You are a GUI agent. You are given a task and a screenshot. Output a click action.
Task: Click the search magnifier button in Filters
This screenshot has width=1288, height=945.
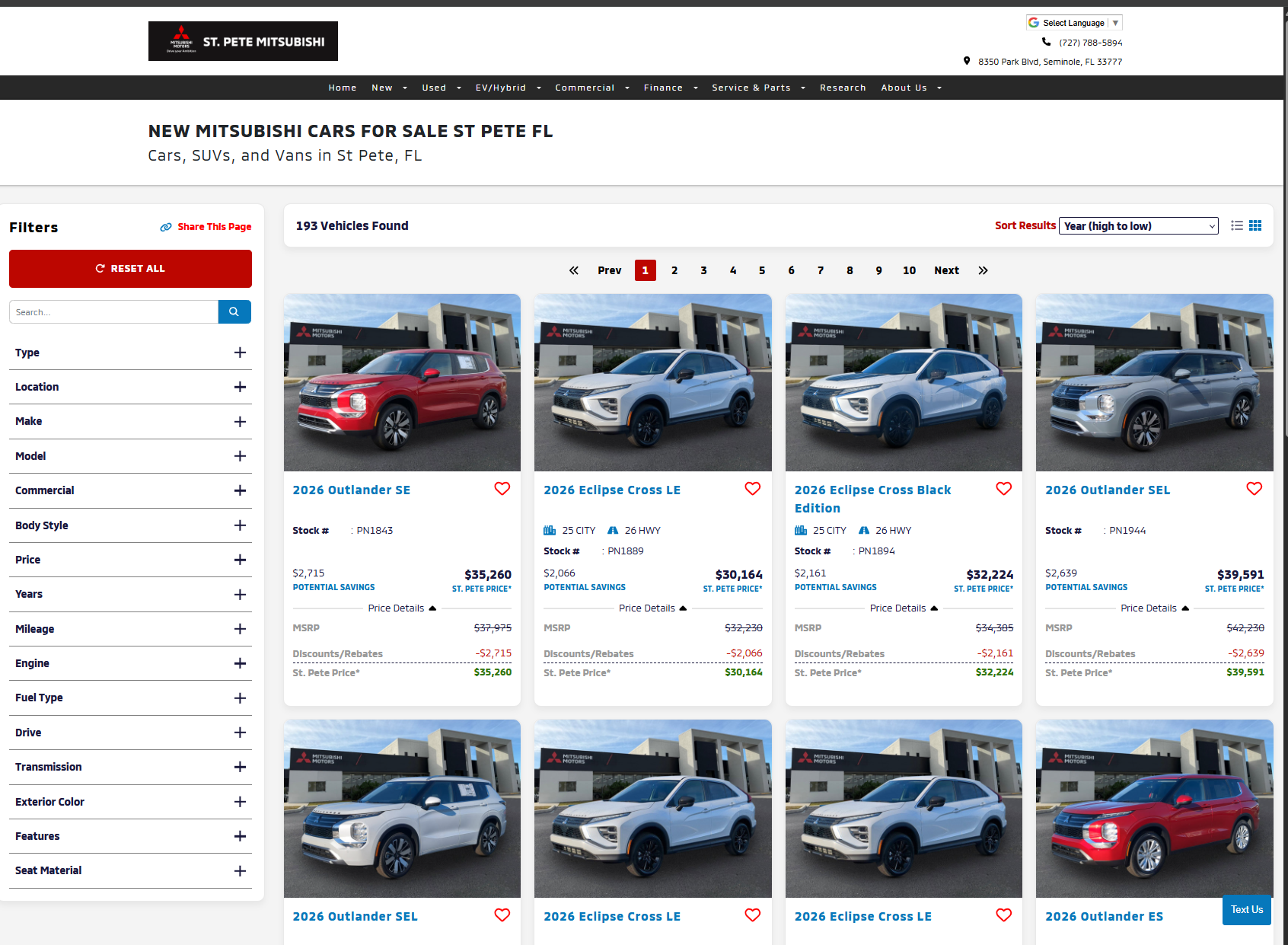[x=234, y=311]
